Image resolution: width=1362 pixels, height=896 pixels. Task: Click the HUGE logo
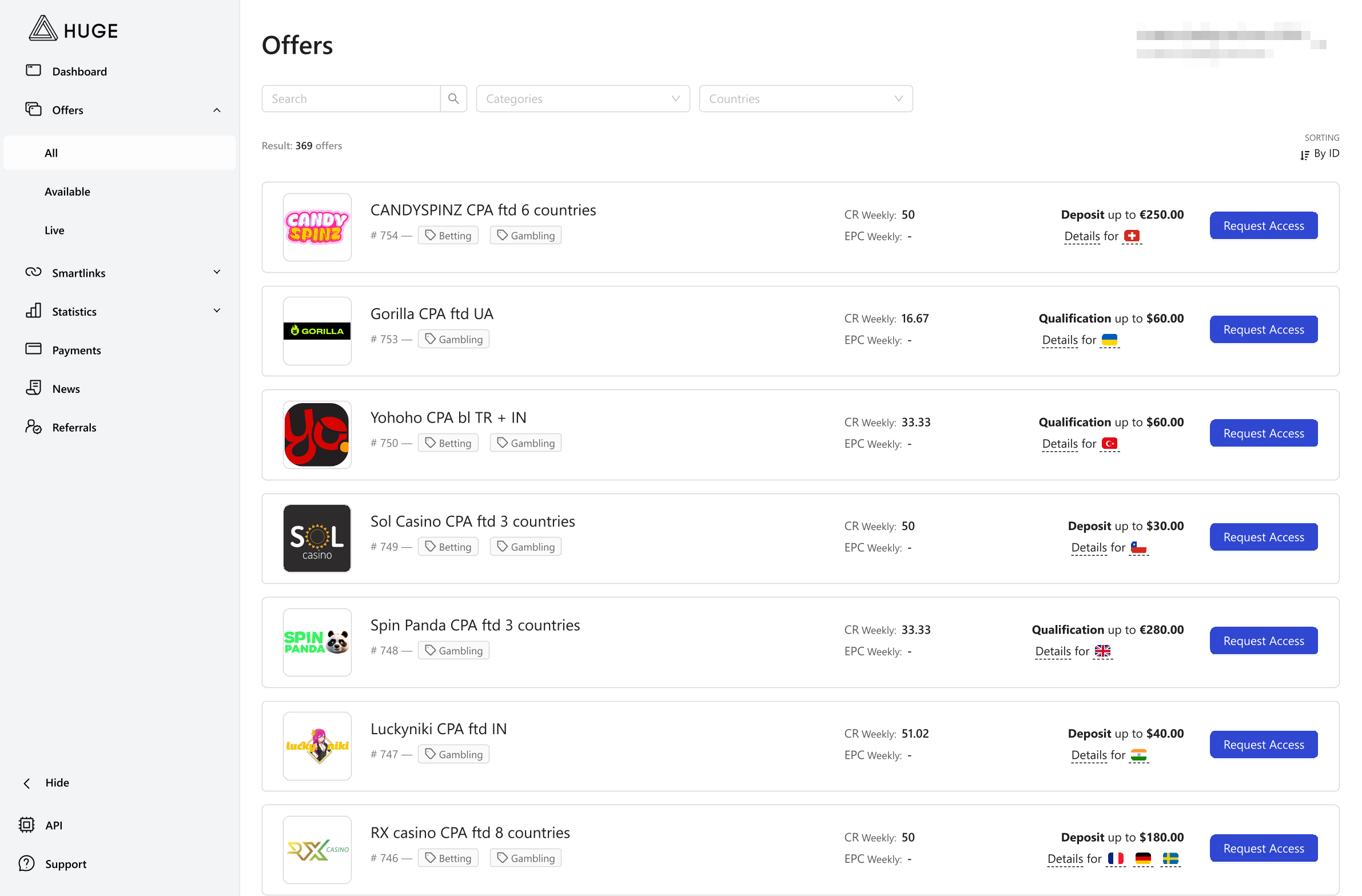(73, 29)
